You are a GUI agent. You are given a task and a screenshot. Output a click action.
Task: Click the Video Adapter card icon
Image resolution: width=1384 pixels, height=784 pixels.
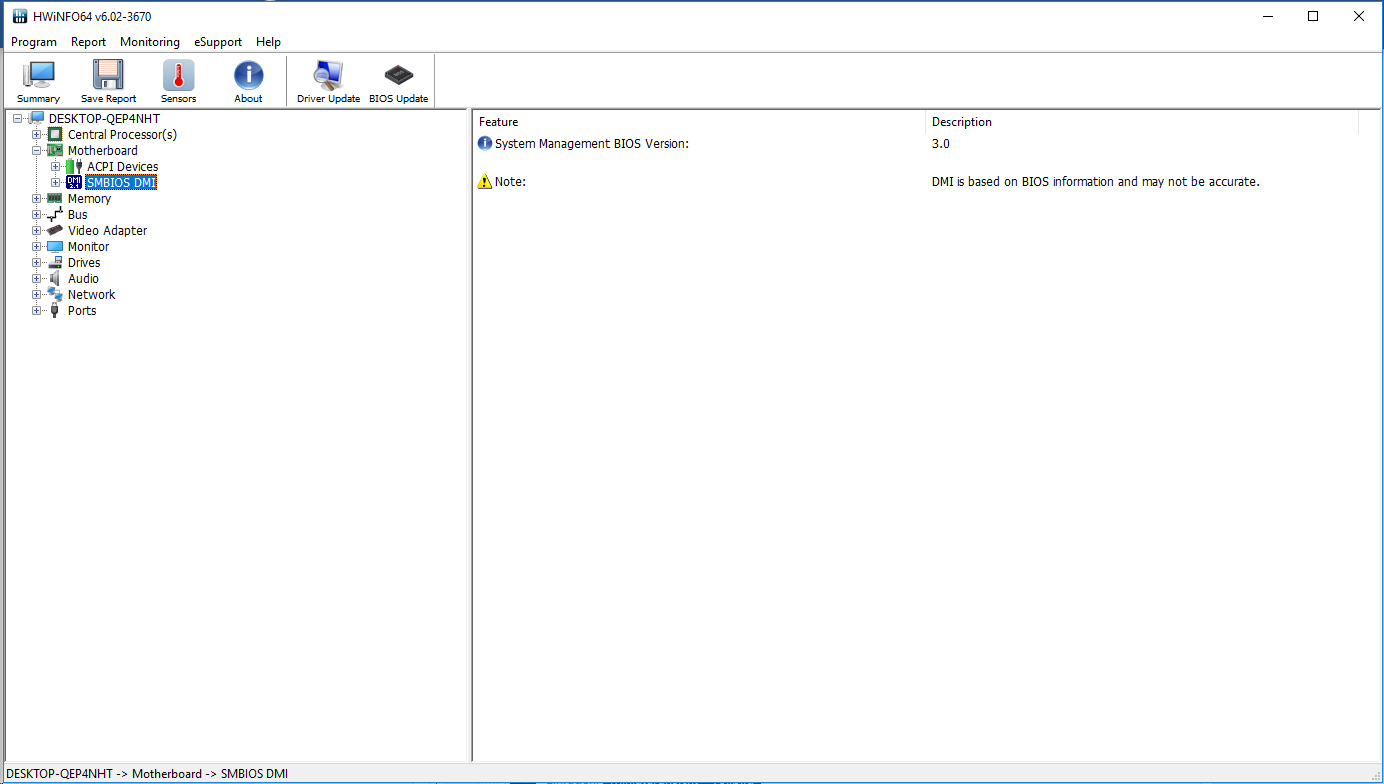(x=56, y=230)
